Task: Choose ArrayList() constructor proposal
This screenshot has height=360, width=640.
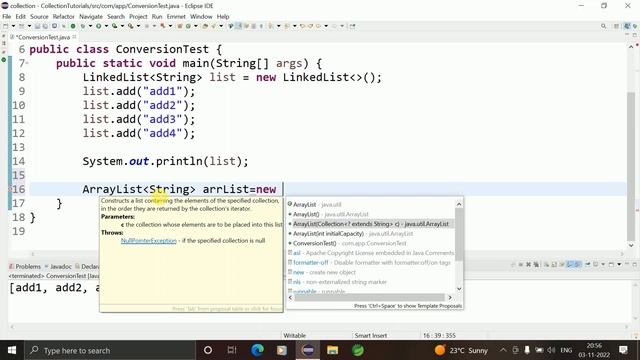Action: coord(371,214)
